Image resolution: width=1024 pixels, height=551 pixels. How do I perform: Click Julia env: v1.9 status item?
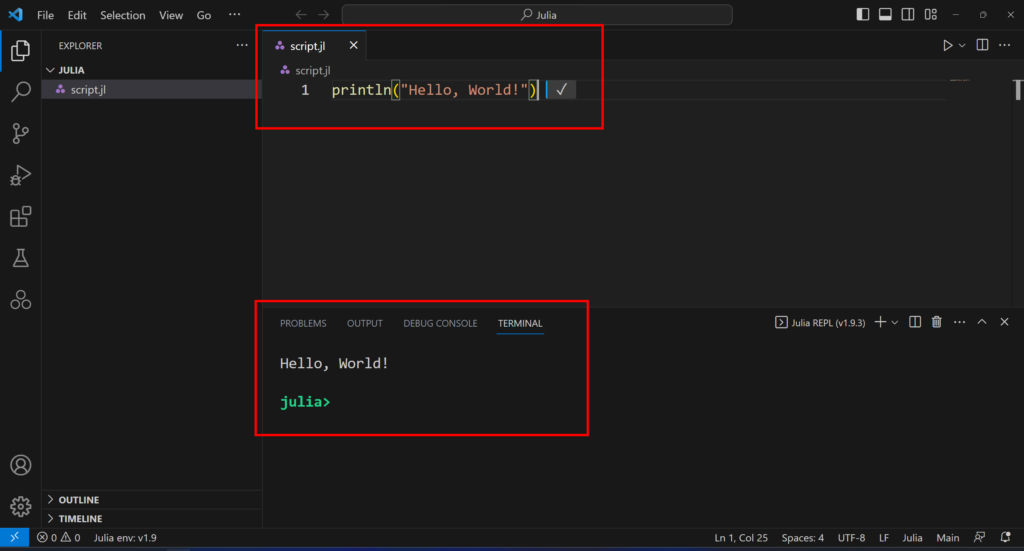pyautogui.click(x=125, y=537)
